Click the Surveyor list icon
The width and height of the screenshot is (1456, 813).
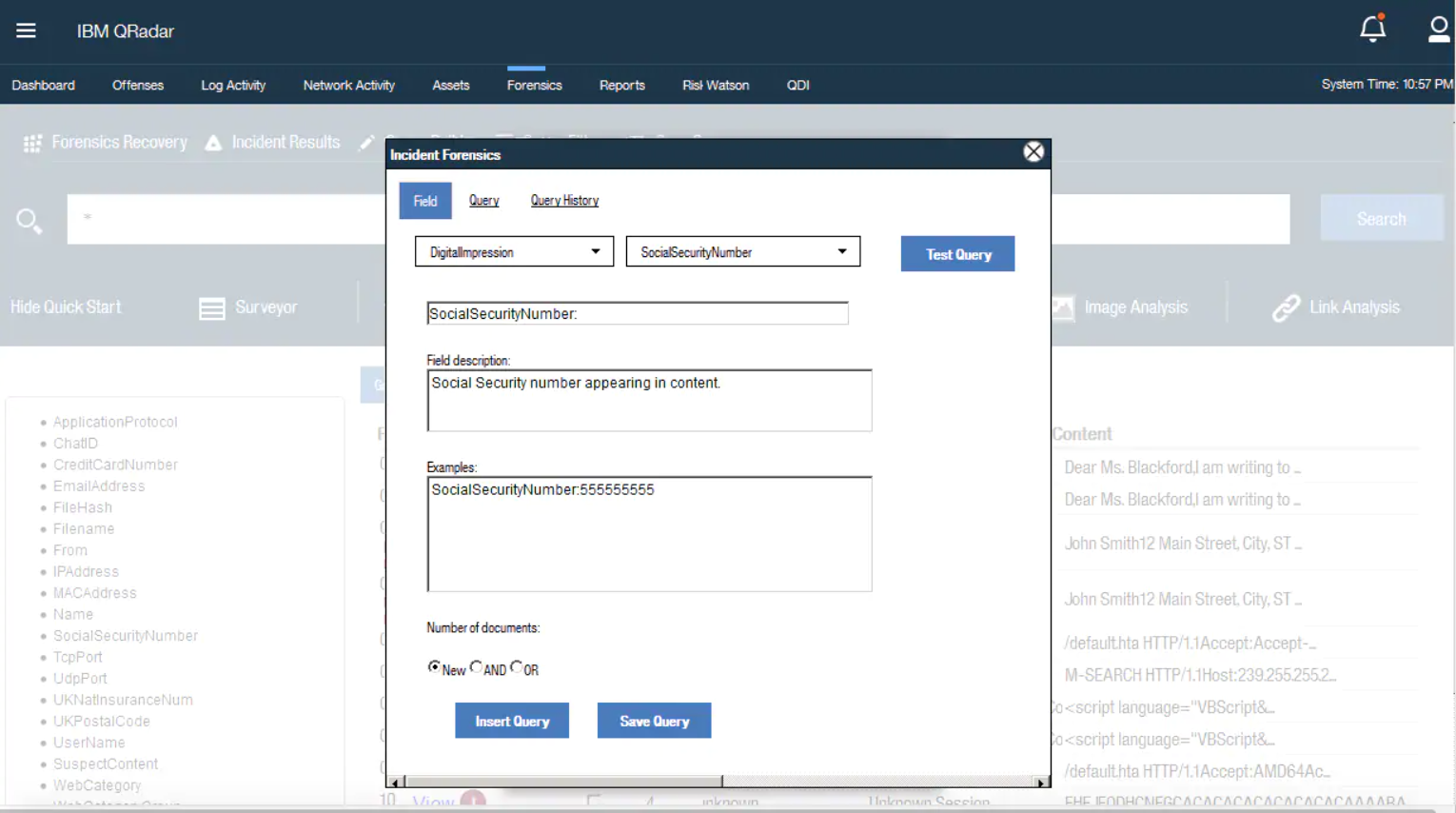pos(212,308)
